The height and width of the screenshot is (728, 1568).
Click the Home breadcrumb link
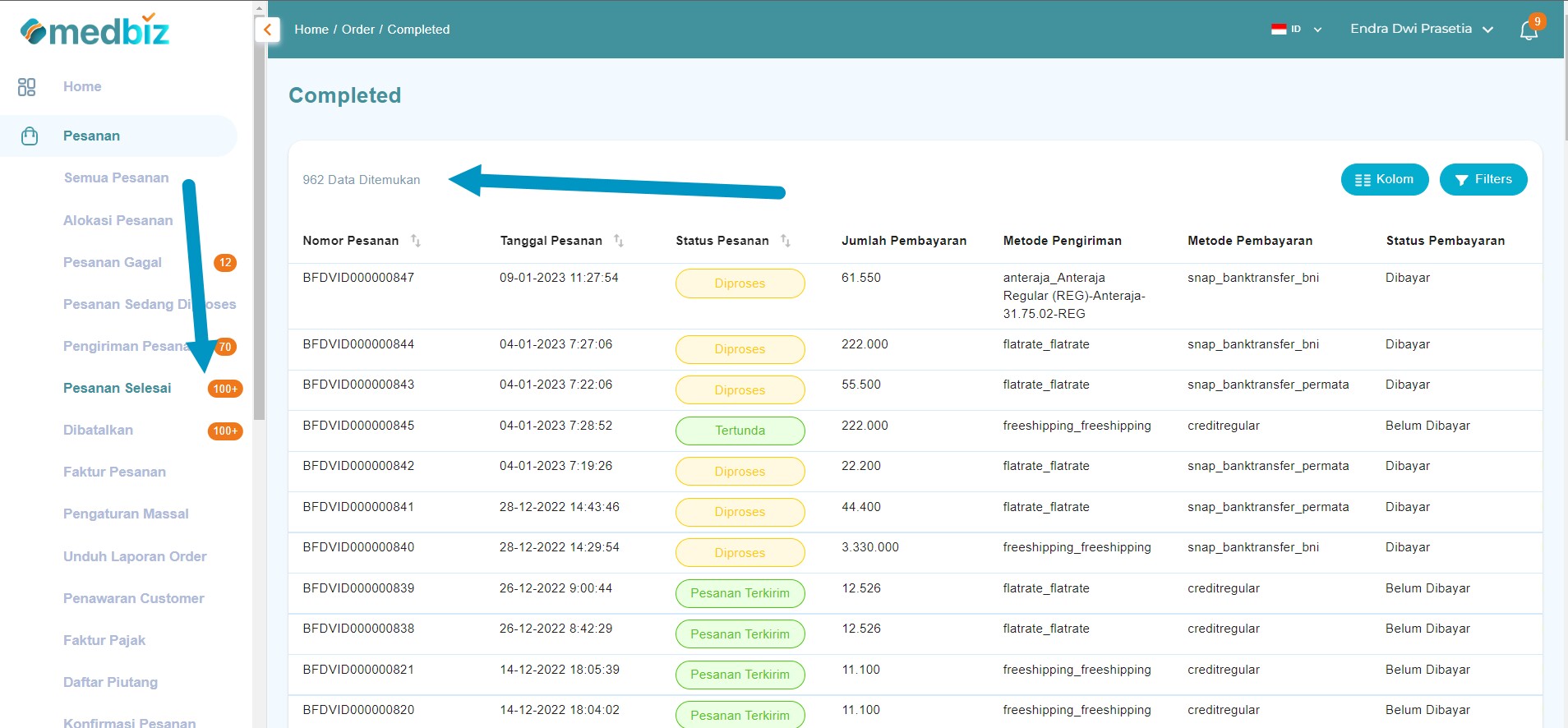pos(311,30)
